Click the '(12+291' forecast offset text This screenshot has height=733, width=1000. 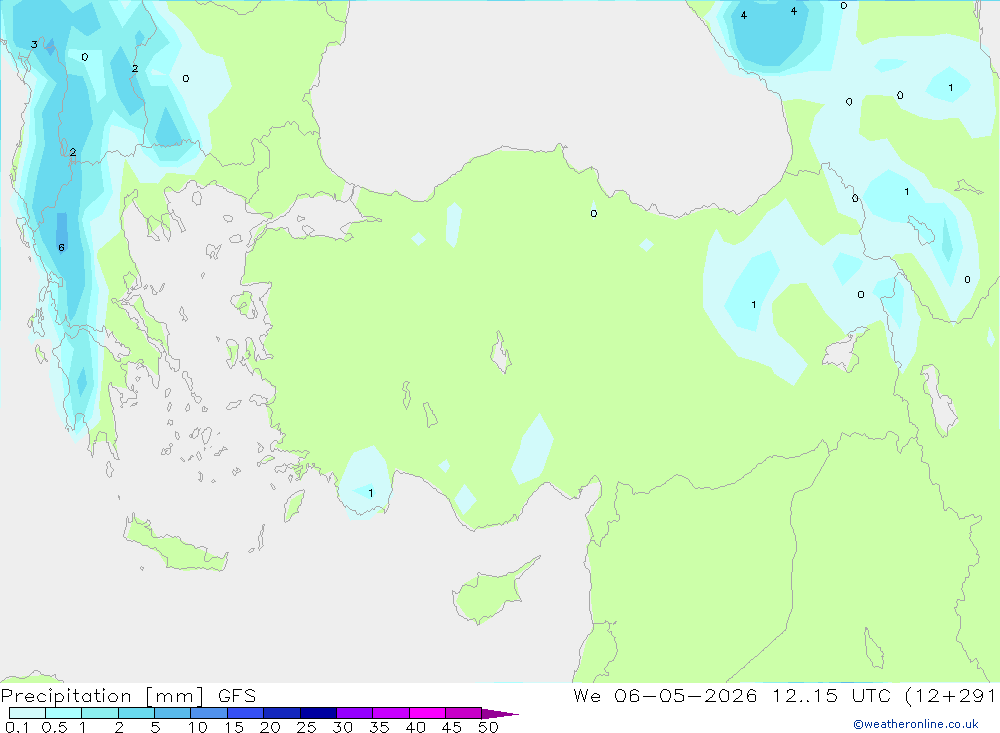point(952,695)
